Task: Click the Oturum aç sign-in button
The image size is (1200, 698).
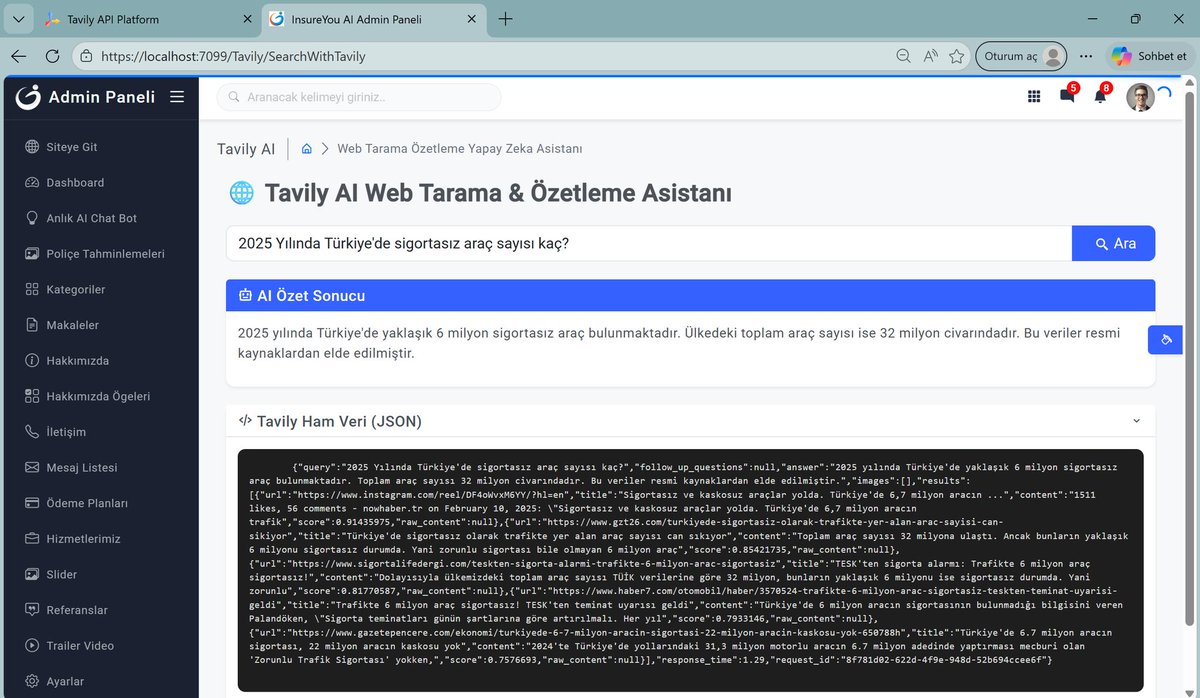Action: click(x=1021, y=57)
